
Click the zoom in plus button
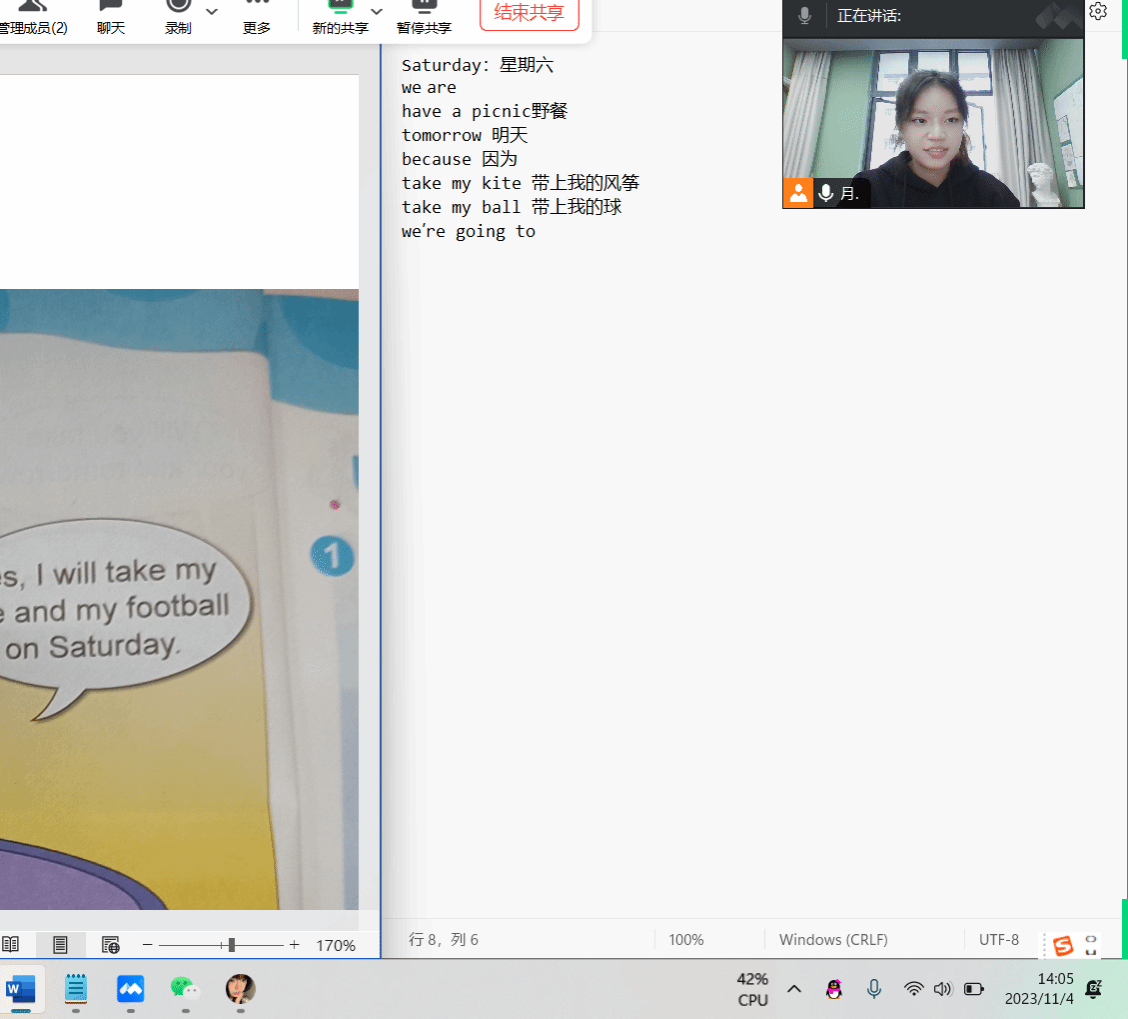pyautogui.click(x=294, y=945)
